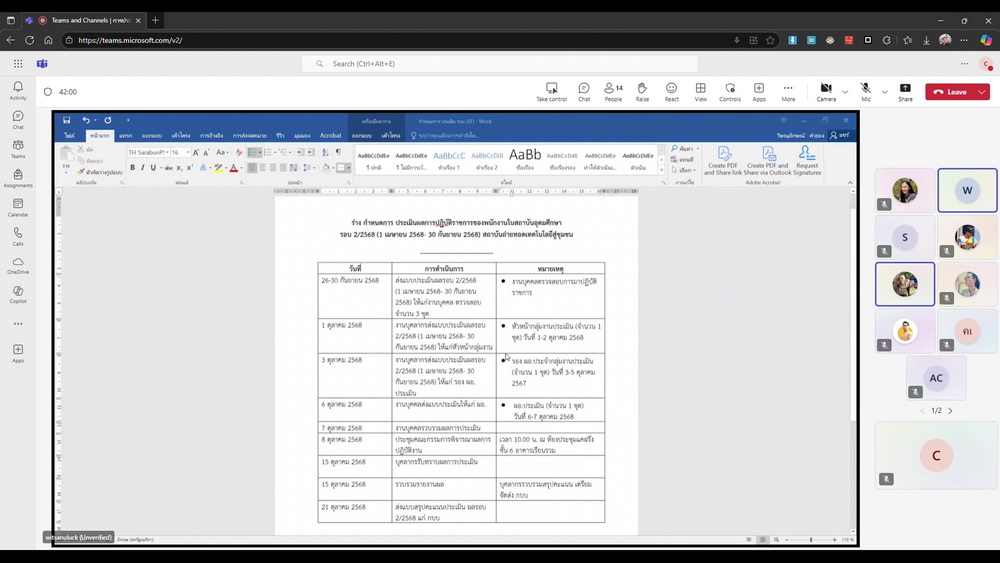This screenshot has width=1000, height=563.
Task: Show the People participant list
Action: tap(613, 92)
